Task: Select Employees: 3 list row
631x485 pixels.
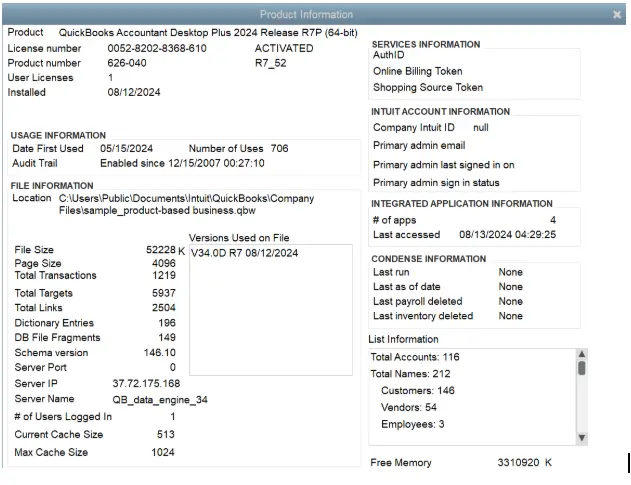Action: 412,424
